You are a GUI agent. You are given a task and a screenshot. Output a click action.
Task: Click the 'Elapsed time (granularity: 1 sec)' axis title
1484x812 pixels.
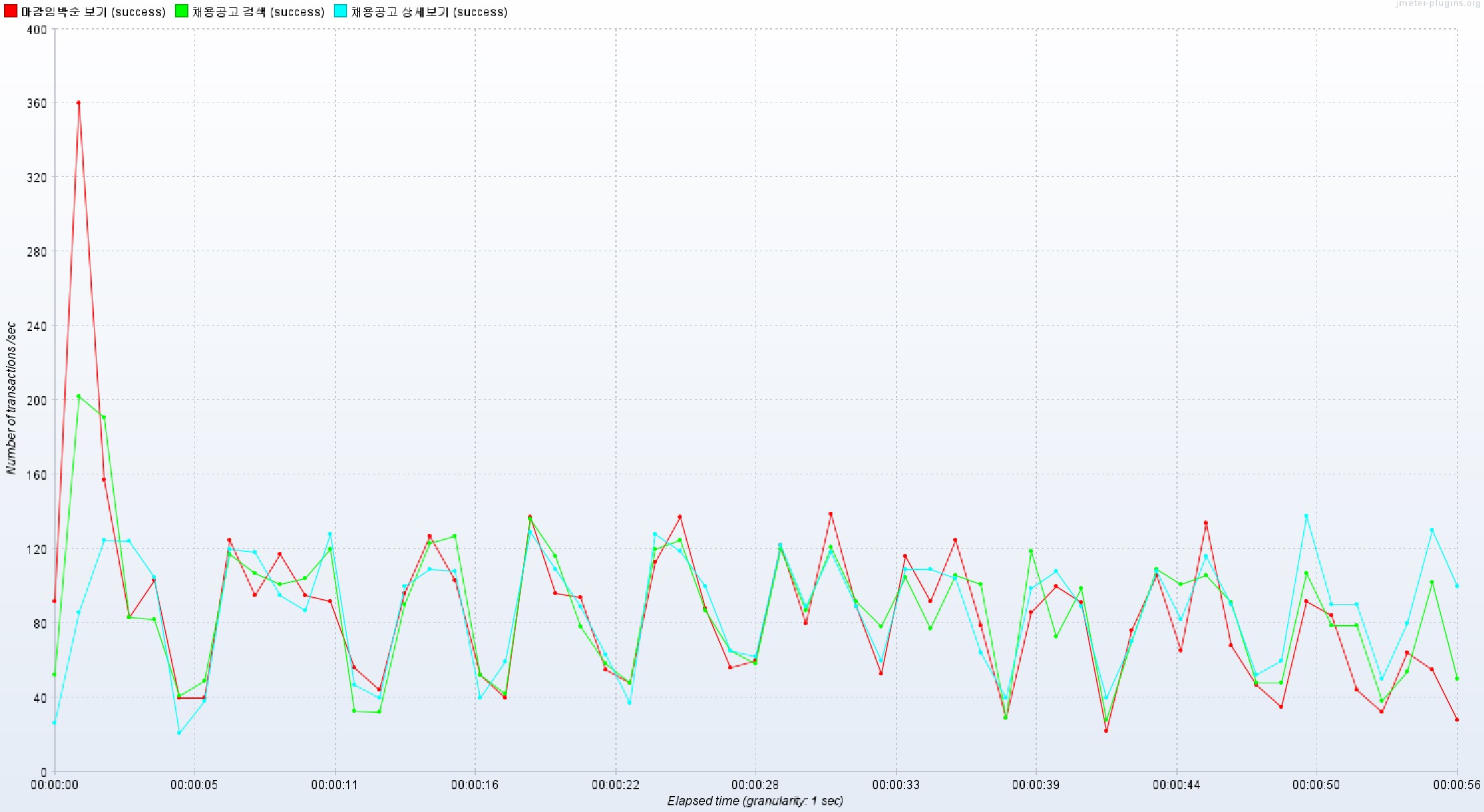755,801
